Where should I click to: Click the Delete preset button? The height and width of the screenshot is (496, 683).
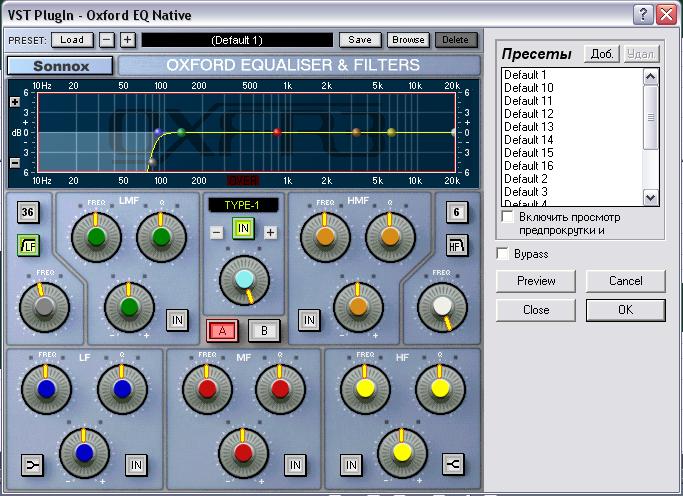coord(456,40)
